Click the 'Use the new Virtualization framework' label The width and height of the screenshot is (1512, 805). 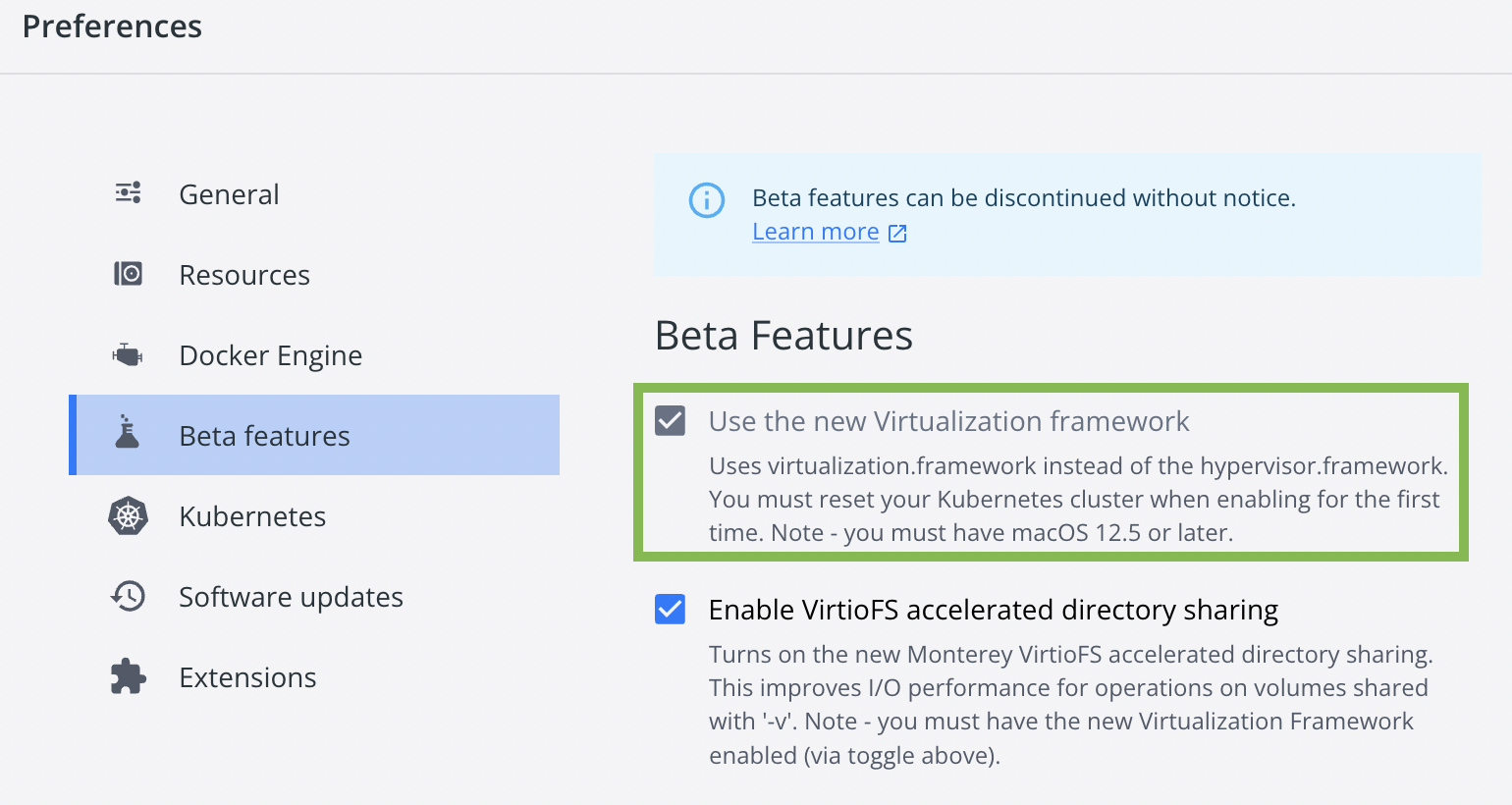tap(948, 421)
